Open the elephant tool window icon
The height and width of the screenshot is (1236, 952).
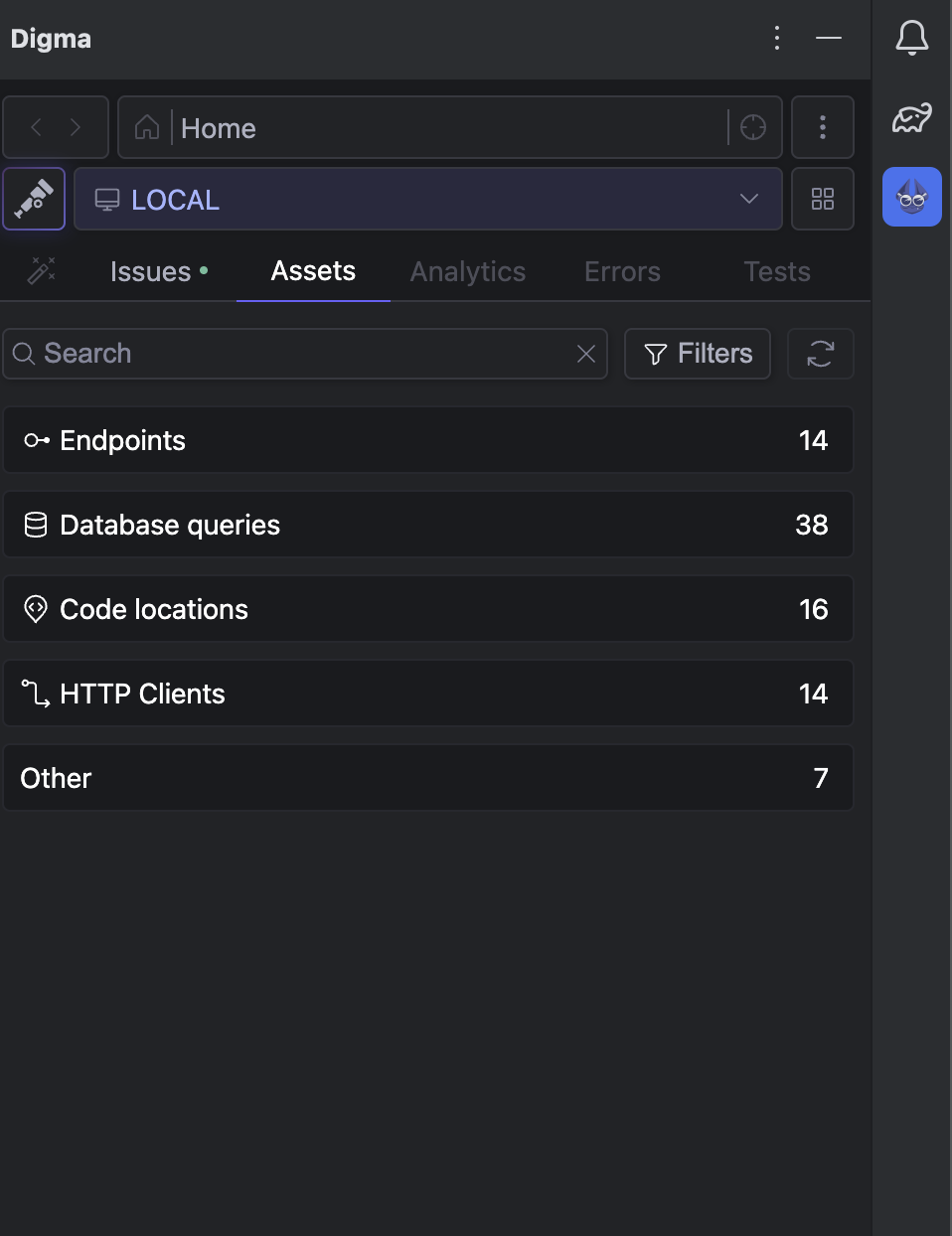point(912,118)
